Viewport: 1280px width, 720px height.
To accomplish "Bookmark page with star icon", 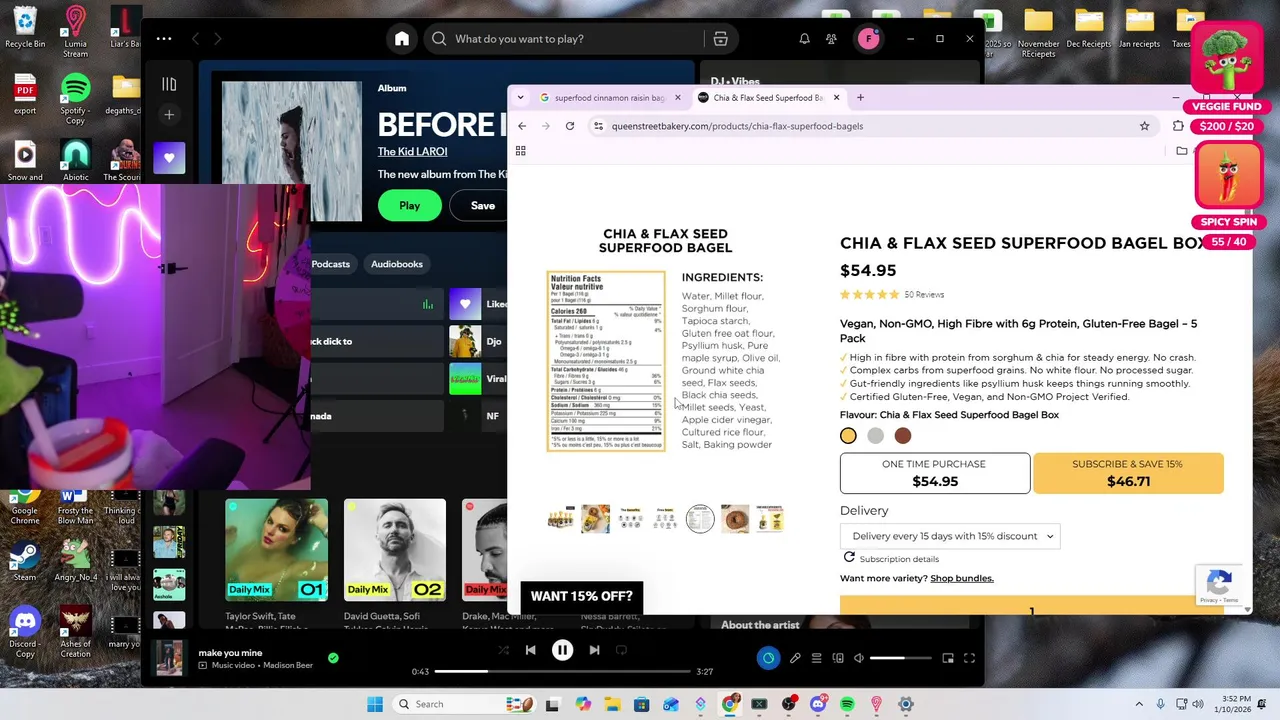I will (1144, 126).
